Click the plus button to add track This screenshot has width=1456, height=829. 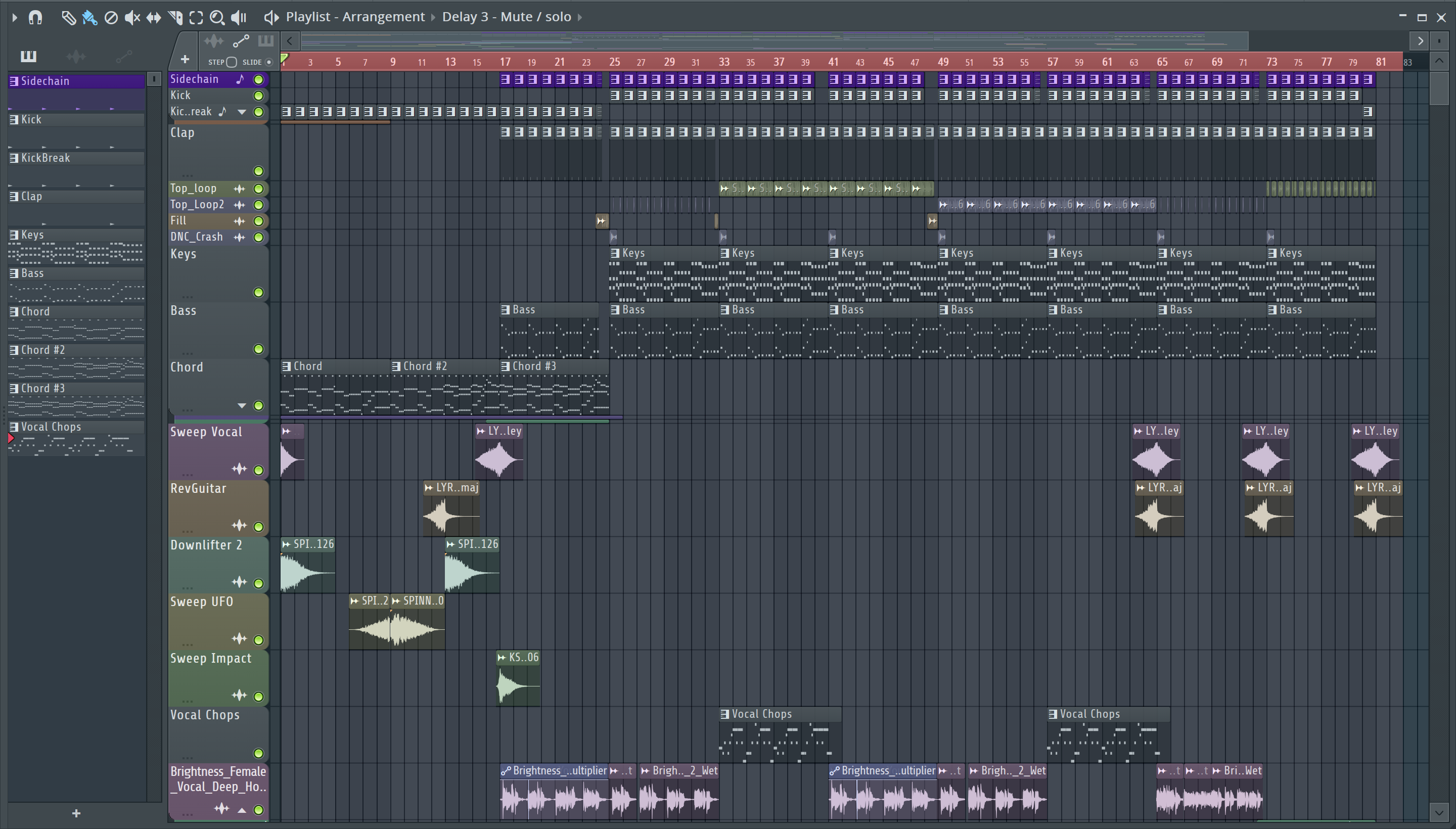click(x=185, y=59)
